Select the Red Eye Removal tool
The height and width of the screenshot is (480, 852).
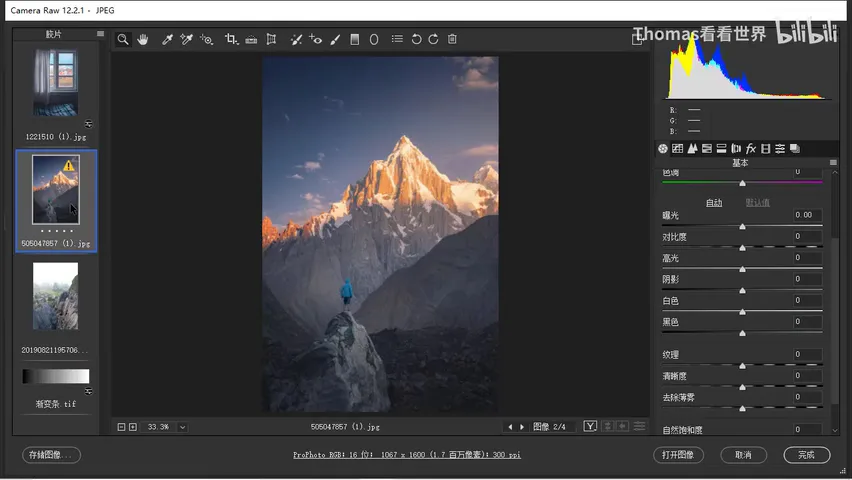click(x=315, y=39)
